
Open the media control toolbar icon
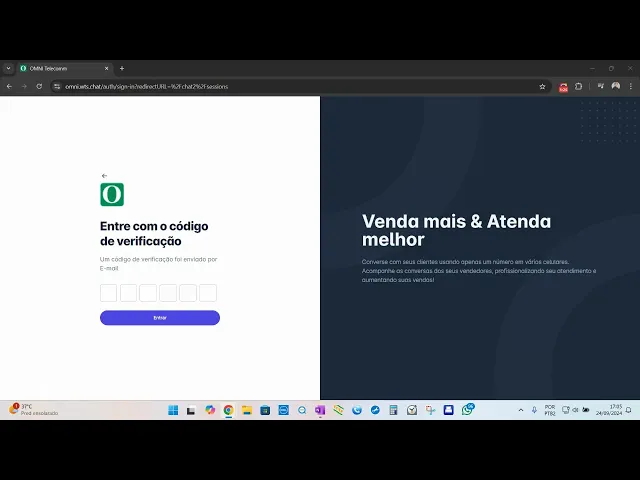point(600,86)
